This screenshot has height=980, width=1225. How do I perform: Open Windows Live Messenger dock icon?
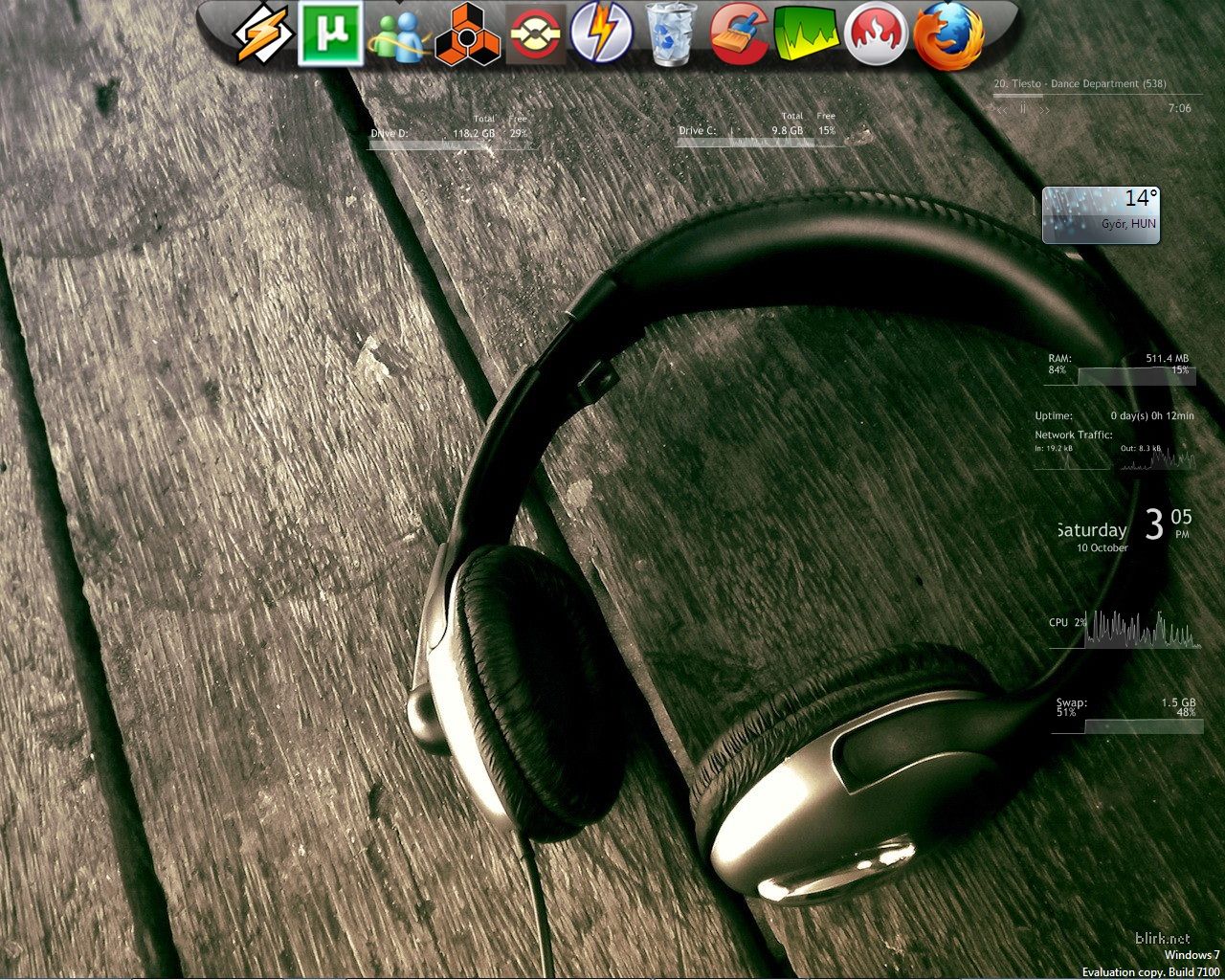[x=397, y=35]
